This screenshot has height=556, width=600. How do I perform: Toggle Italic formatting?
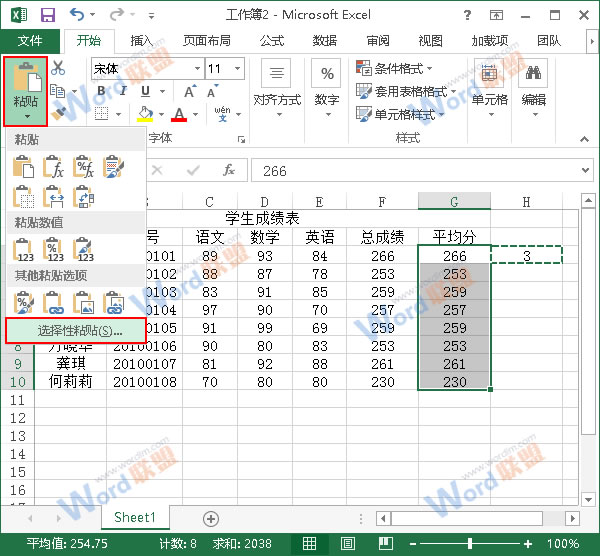pyautogui.click(x=123, y=91)
